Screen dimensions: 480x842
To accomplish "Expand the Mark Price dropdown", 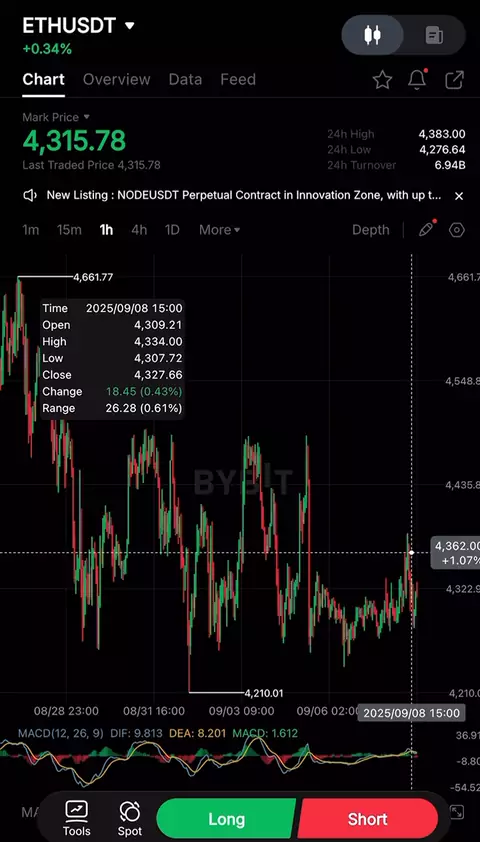I will (56, 117).
